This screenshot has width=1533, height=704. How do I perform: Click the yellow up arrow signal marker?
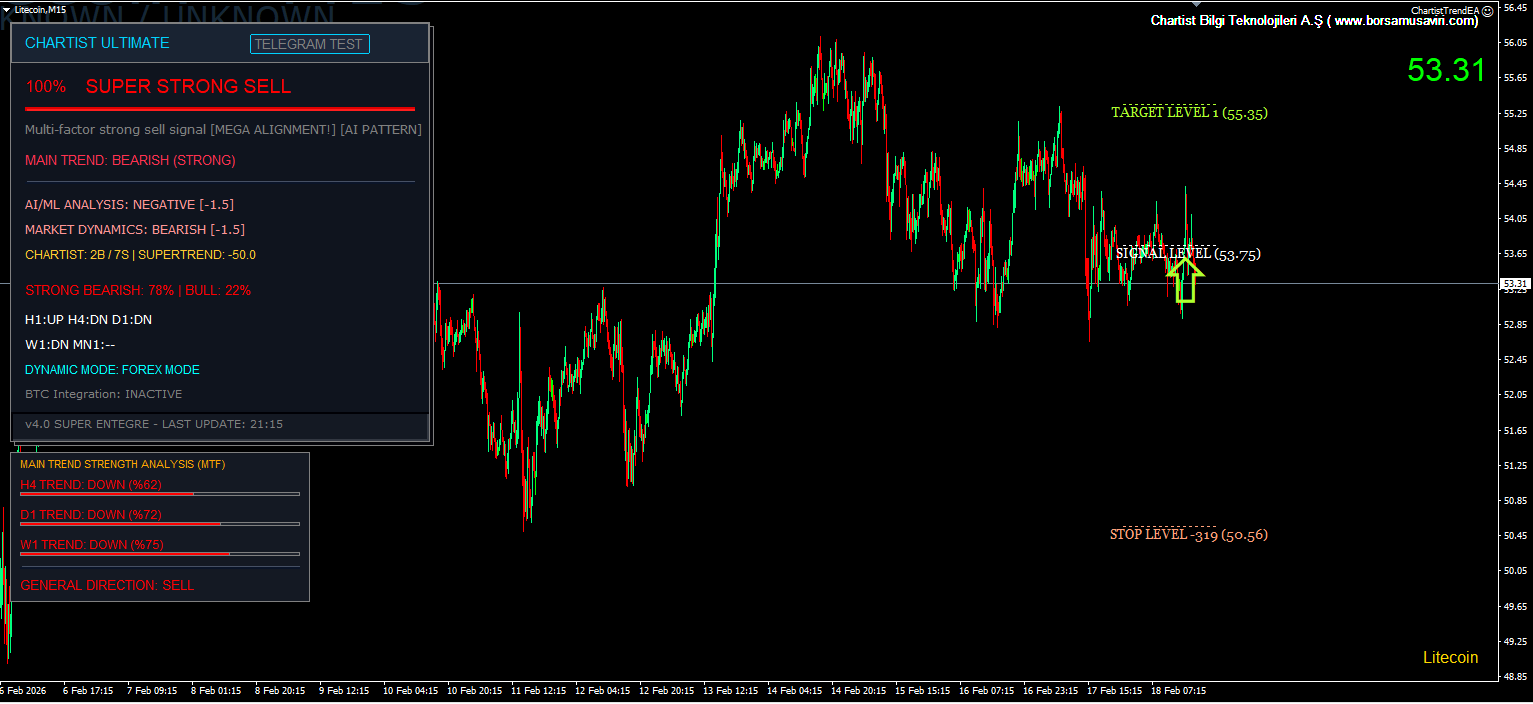coord(1185,279)
